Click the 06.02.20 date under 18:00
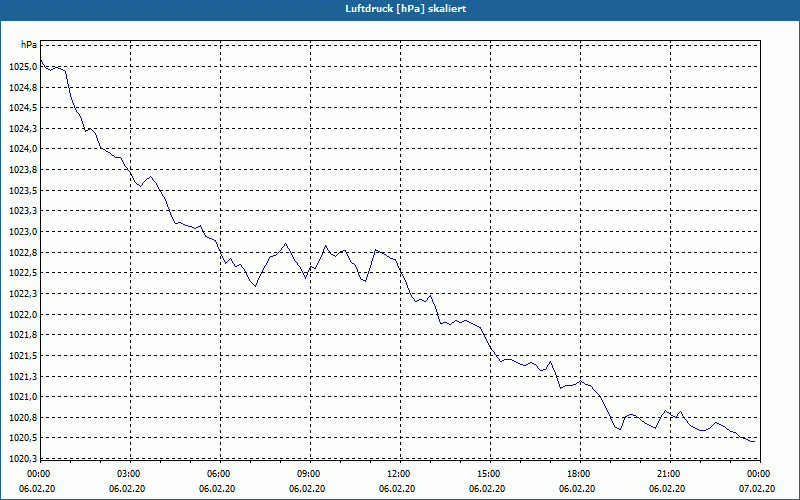This screenshot has width=800, height=500. (x=577, y=488)
